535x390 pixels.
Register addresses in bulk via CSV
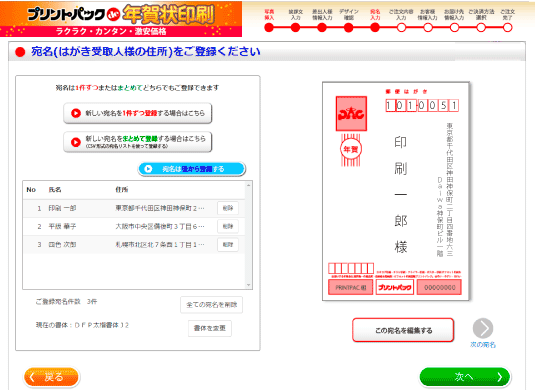coord(138,142)
